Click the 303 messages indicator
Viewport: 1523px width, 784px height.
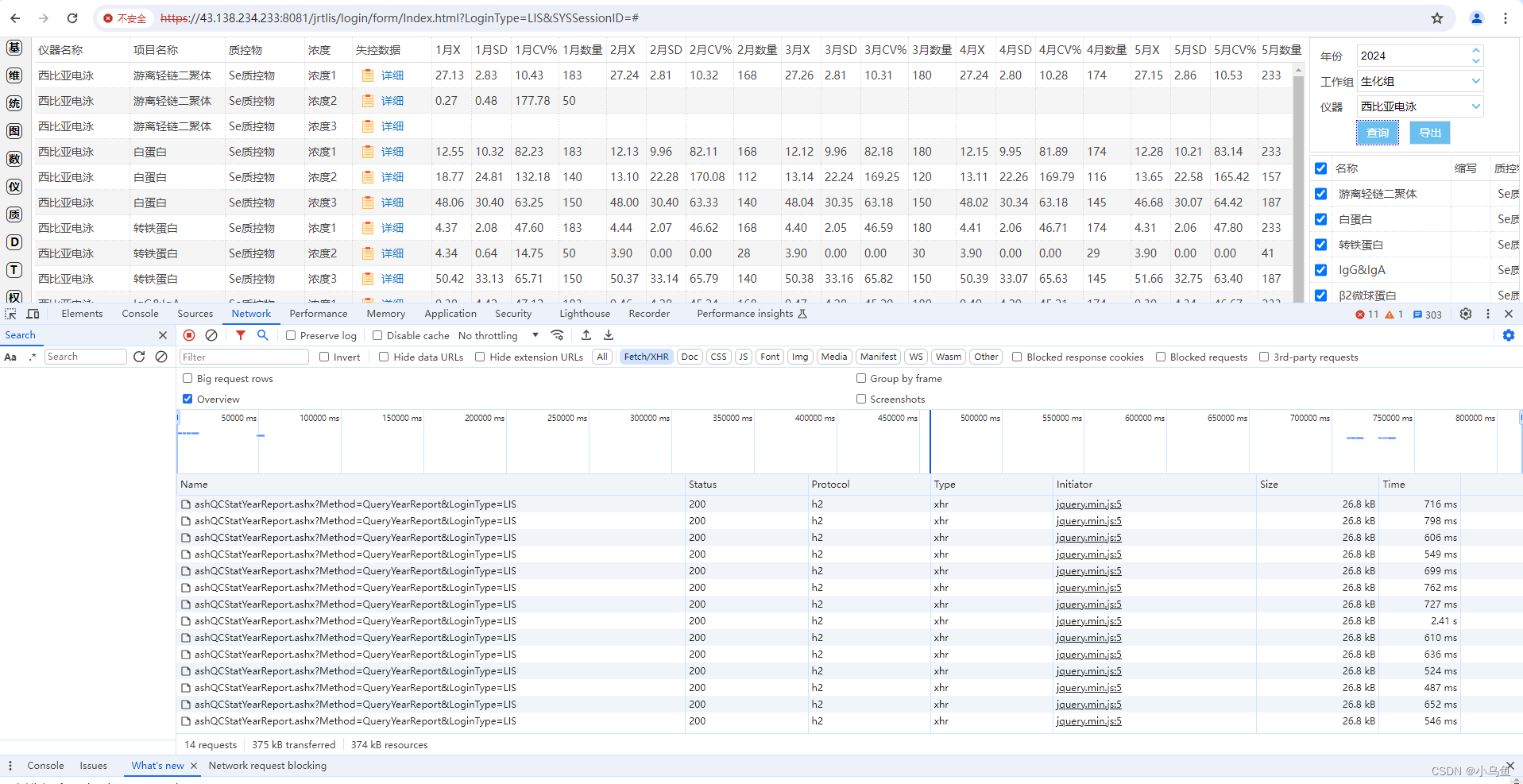tap(1427, 315)
